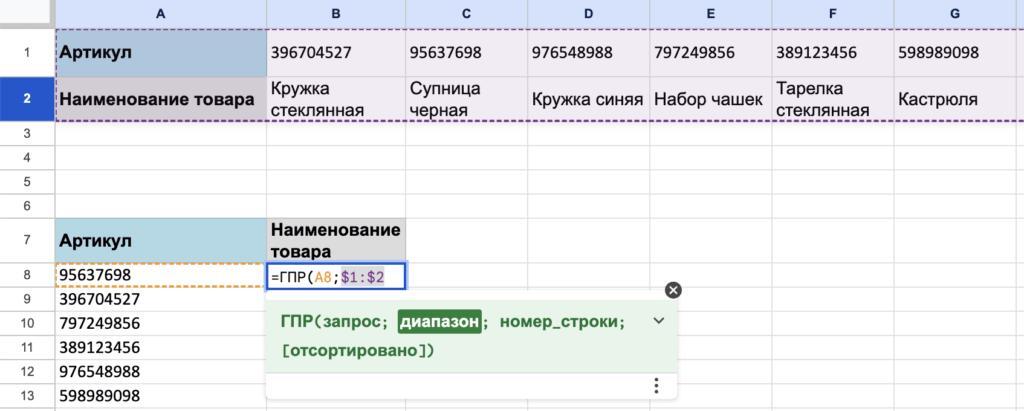Select cell with 95637698 in row 1

pyautogui.click(x=466, y=53)
